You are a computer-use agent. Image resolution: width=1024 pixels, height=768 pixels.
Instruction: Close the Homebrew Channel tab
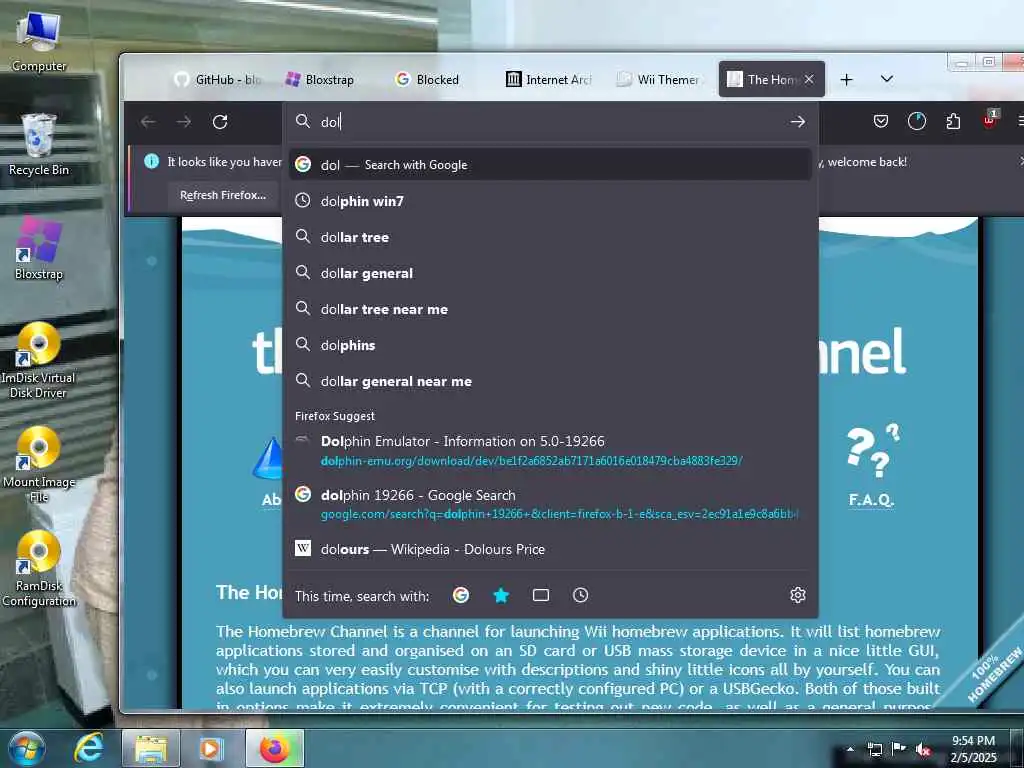[809, 79]
